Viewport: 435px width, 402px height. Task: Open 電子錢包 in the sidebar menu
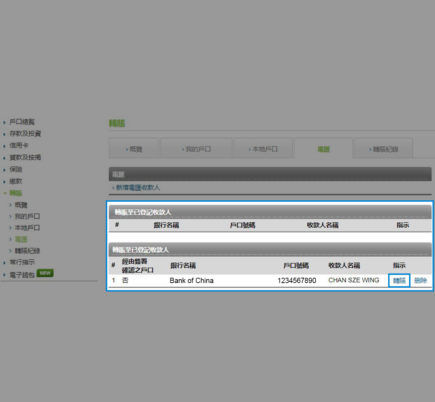[22, 275]
